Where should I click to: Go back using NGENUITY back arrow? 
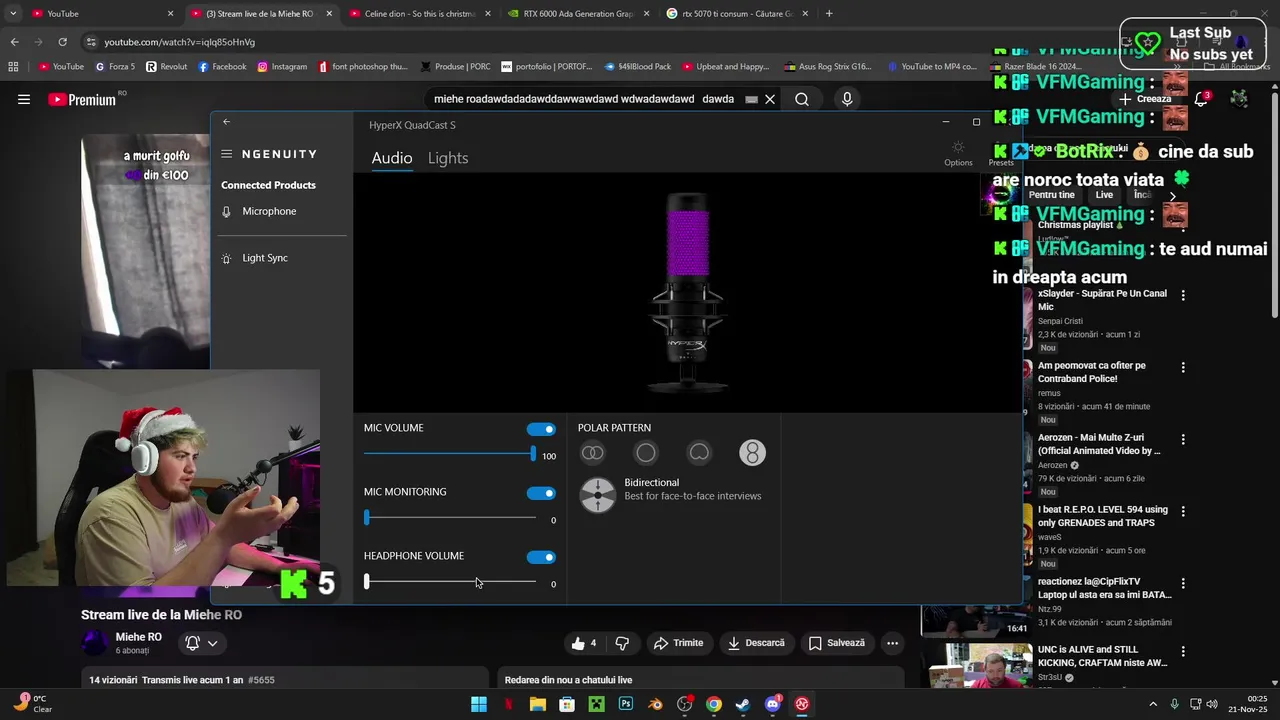pyautogui.click(x=226, y=122)
